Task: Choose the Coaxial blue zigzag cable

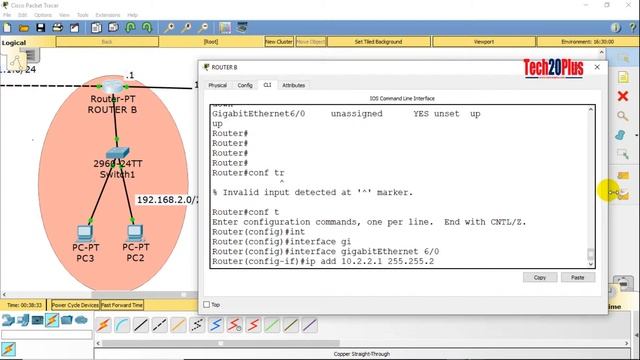Action: (216, 325)
